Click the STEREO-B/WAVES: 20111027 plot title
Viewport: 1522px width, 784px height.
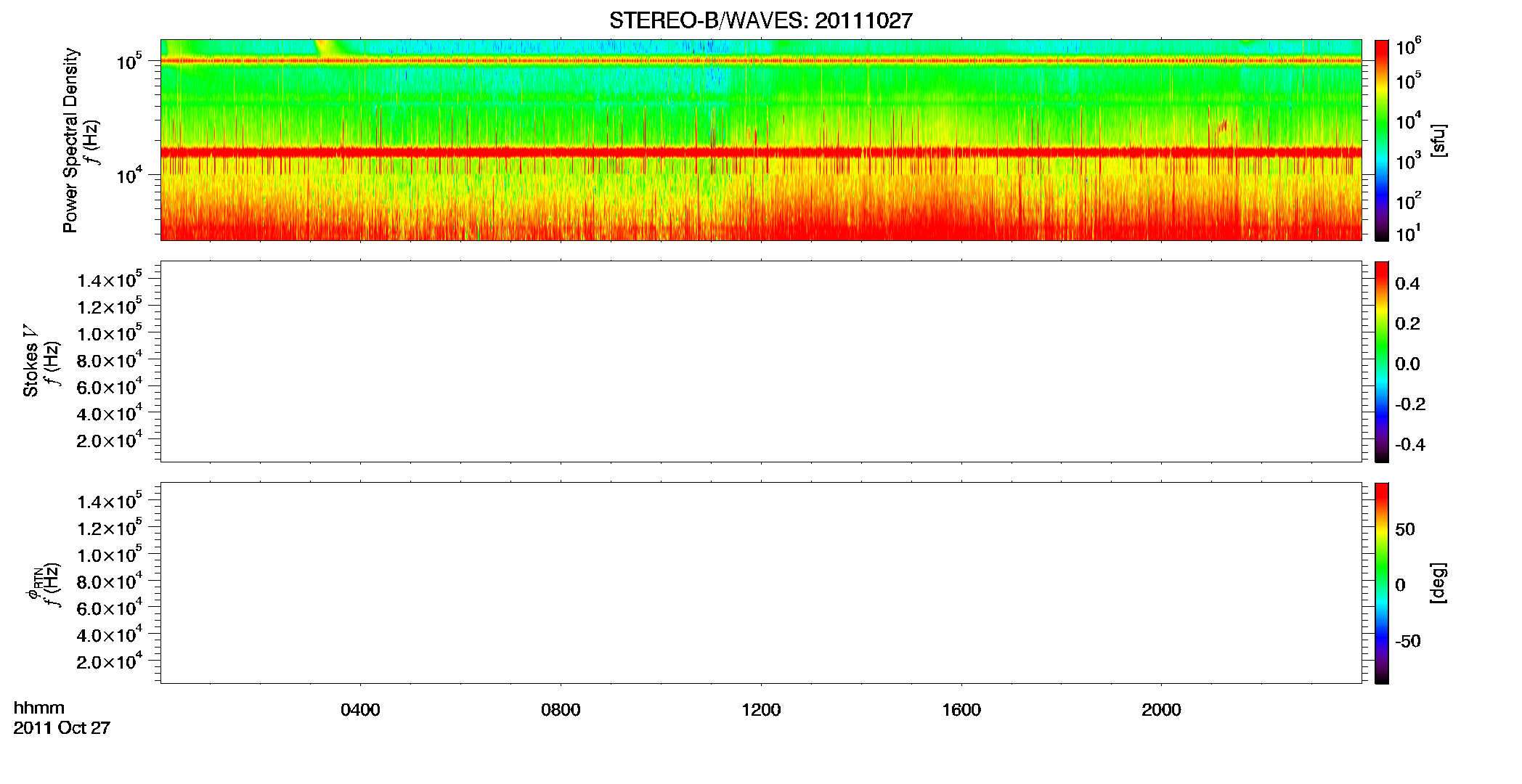click(x=760, y=20)
